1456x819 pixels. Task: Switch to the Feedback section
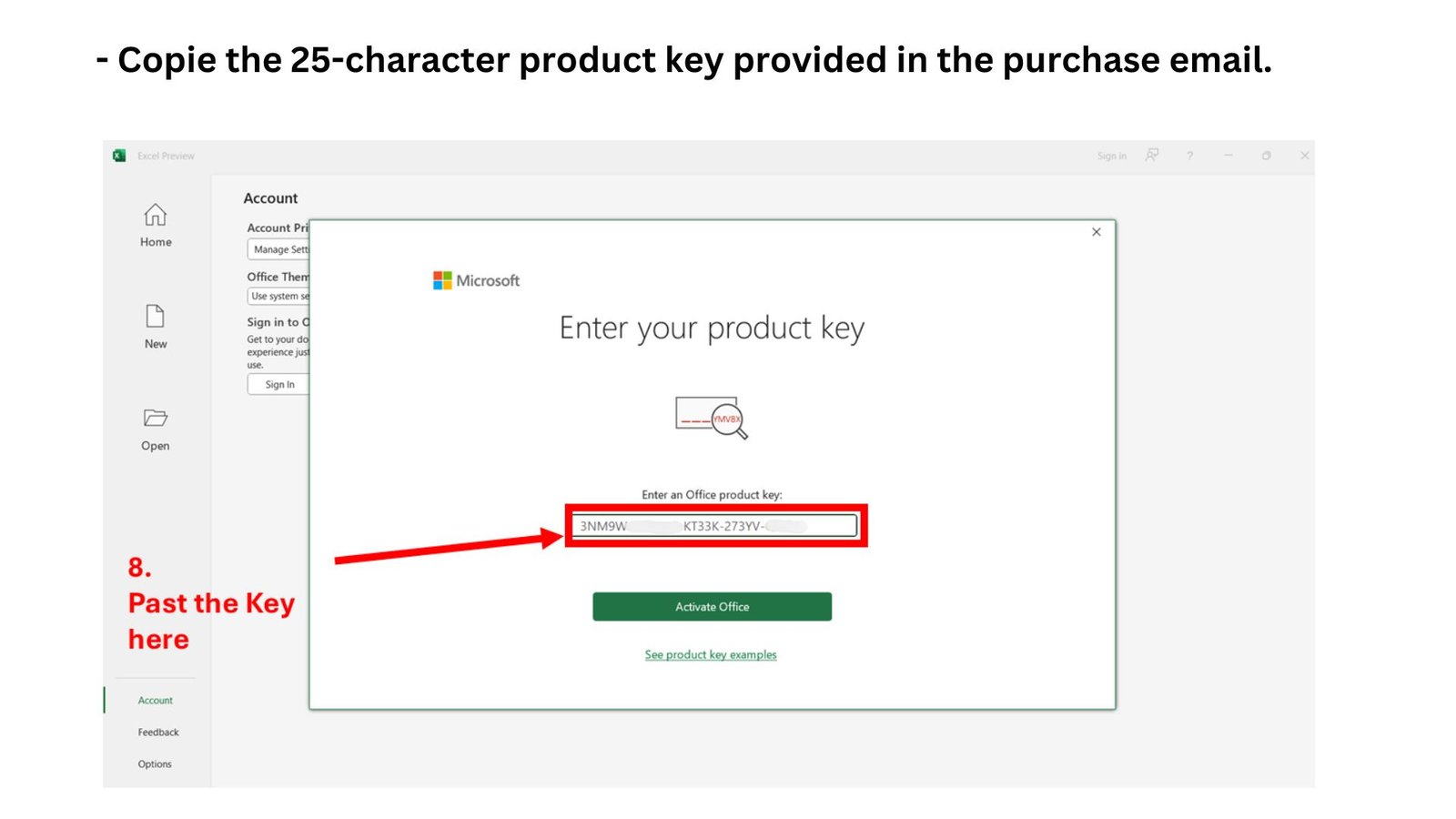(158, 732)
